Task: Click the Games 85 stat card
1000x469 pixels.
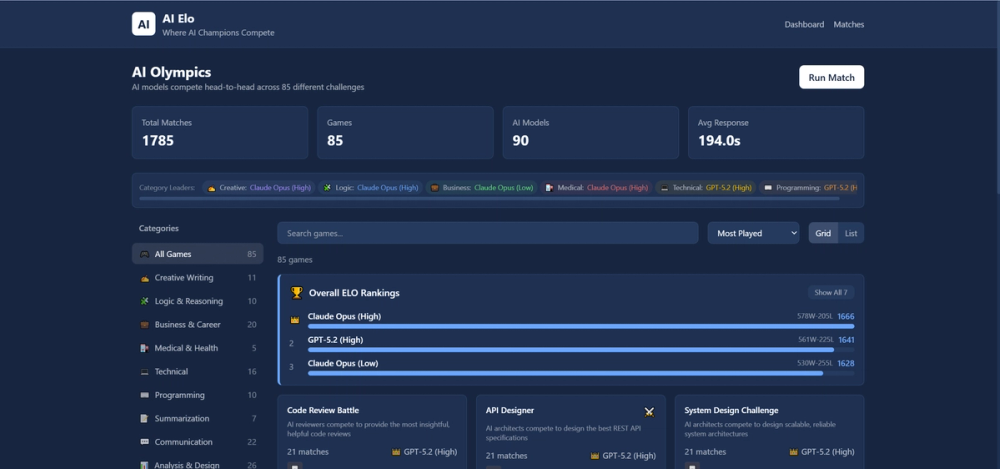Action: coord(405,133)
